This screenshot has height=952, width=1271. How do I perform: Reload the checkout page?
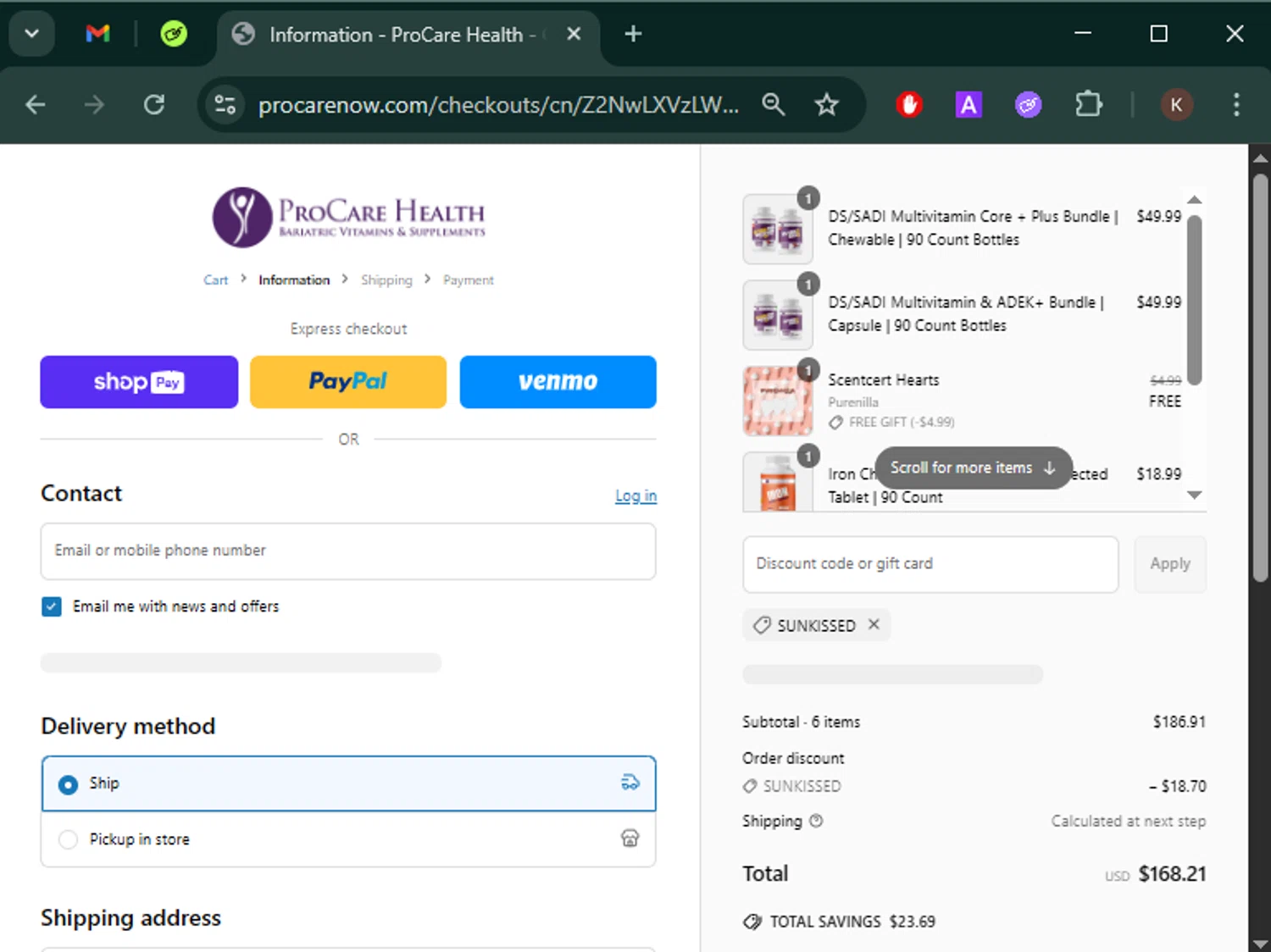pos(154,105)
